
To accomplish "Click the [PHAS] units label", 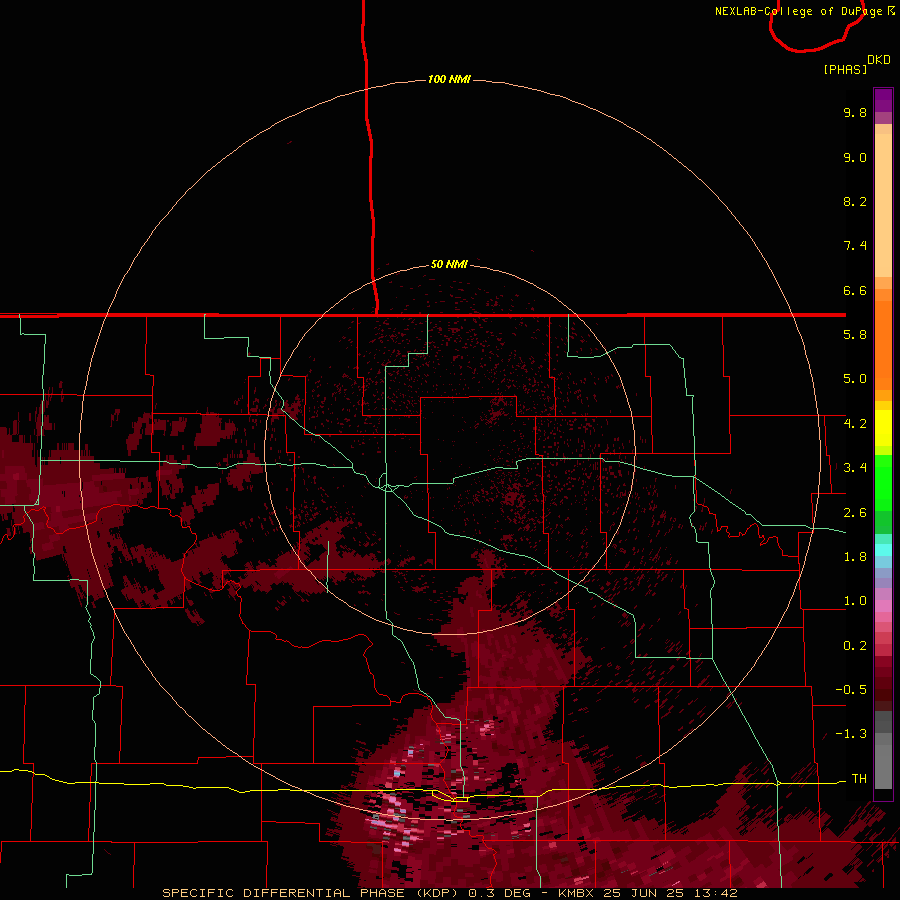I will pyautogui.click(x=845, y=69).
